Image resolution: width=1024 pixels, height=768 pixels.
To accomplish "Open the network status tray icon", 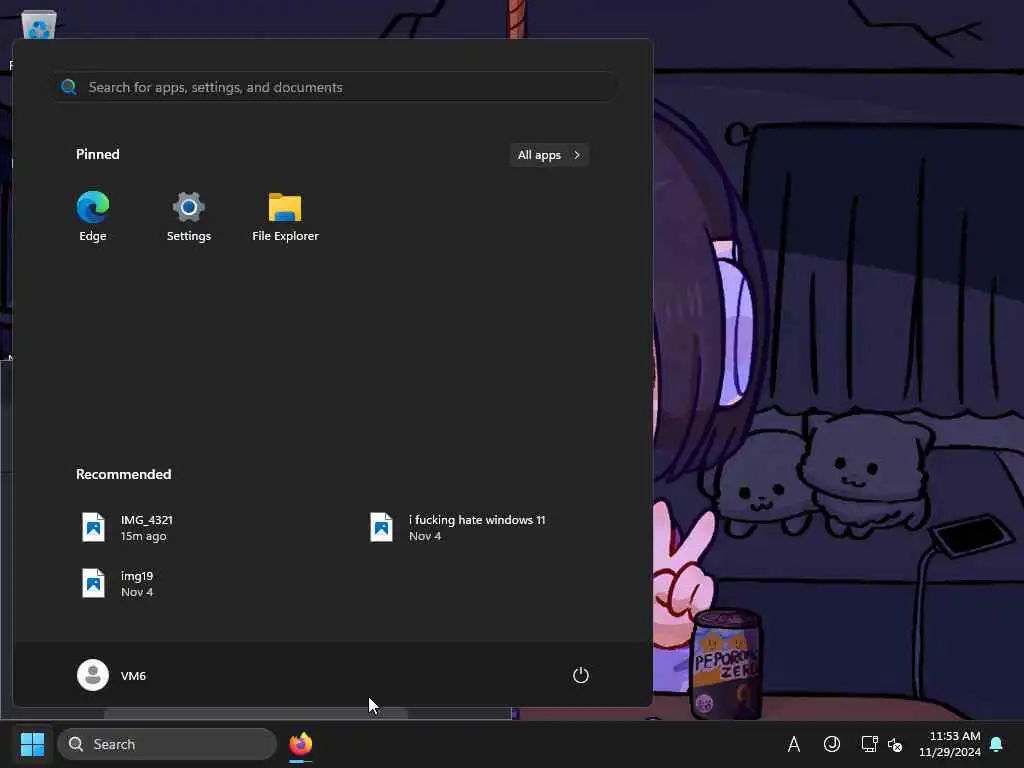I will pos(869,744).
